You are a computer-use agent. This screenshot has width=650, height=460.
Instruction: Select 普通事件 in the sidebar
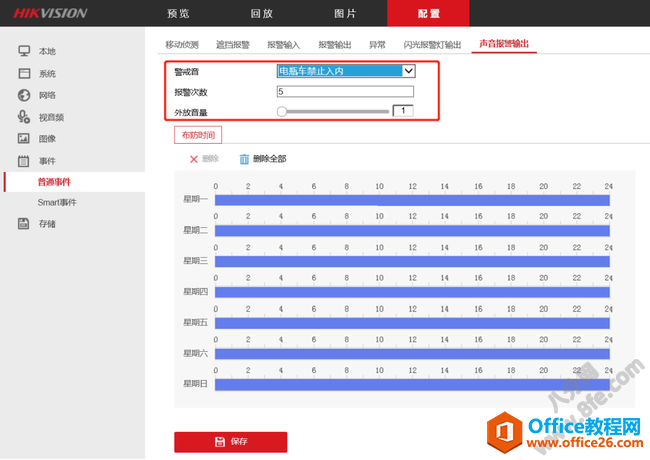(x=54, y=182)
